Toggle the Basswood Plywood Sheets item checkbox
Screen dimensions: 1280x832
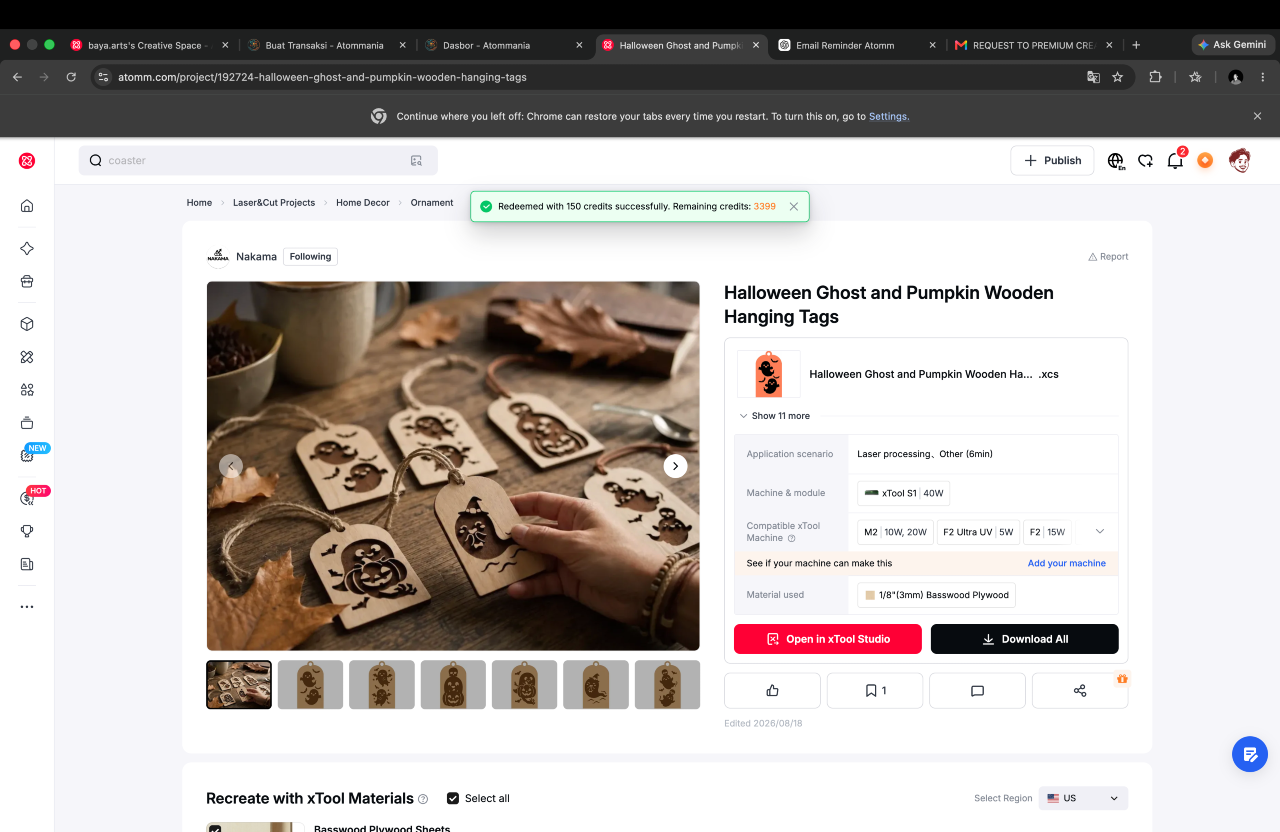[215, 828]
